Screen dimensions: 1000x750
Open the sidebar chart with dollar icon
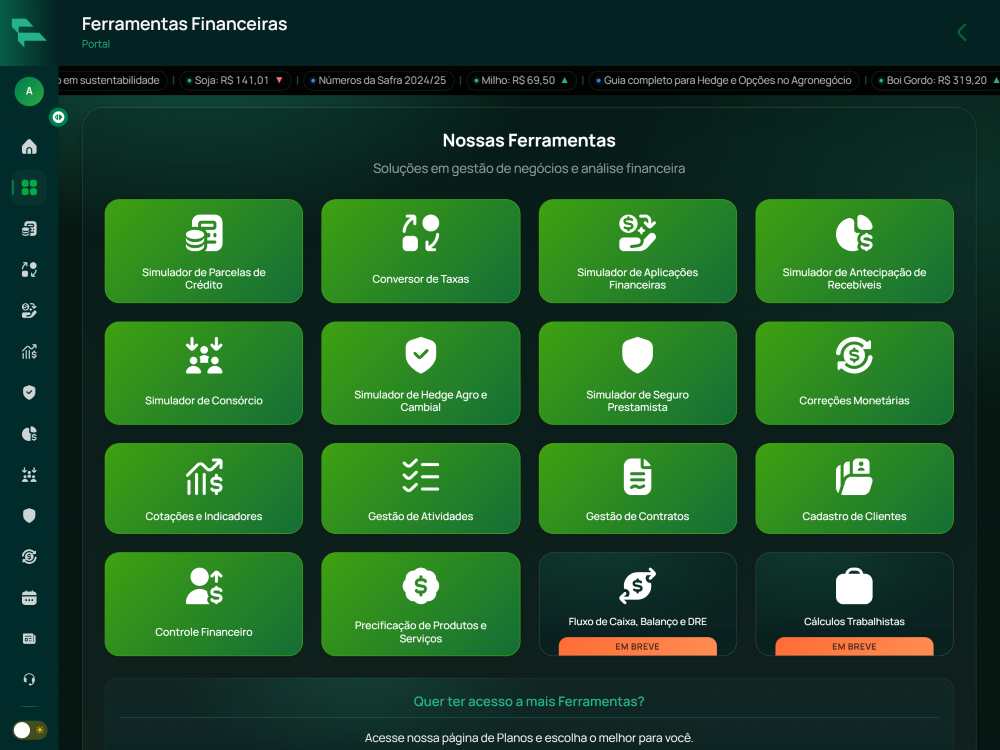click(x=29, y=352)
